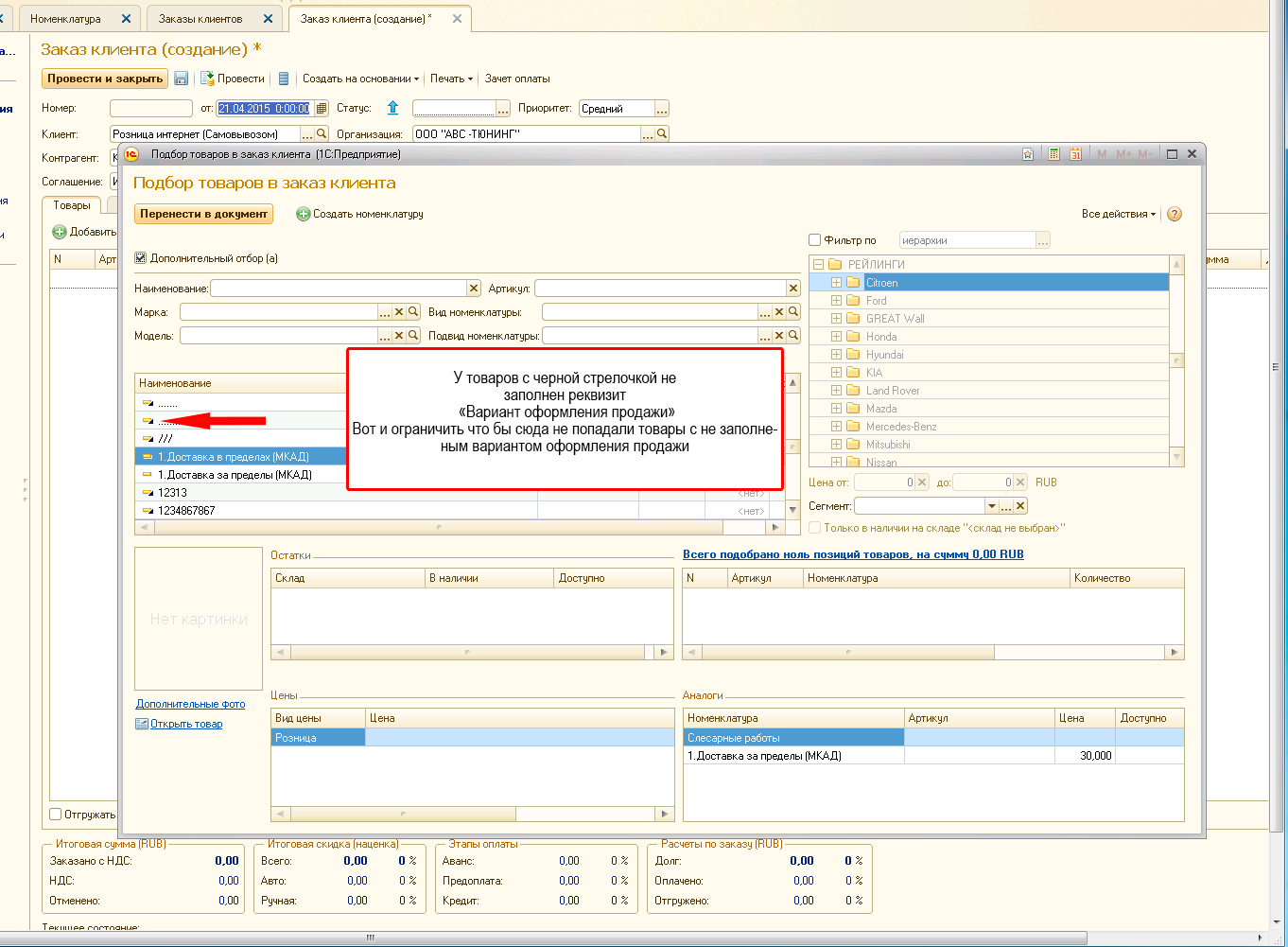The width and height of the screenshot is (1288, 947).
Task: Open date picker next to order date
Action: (x=322, y=109)
